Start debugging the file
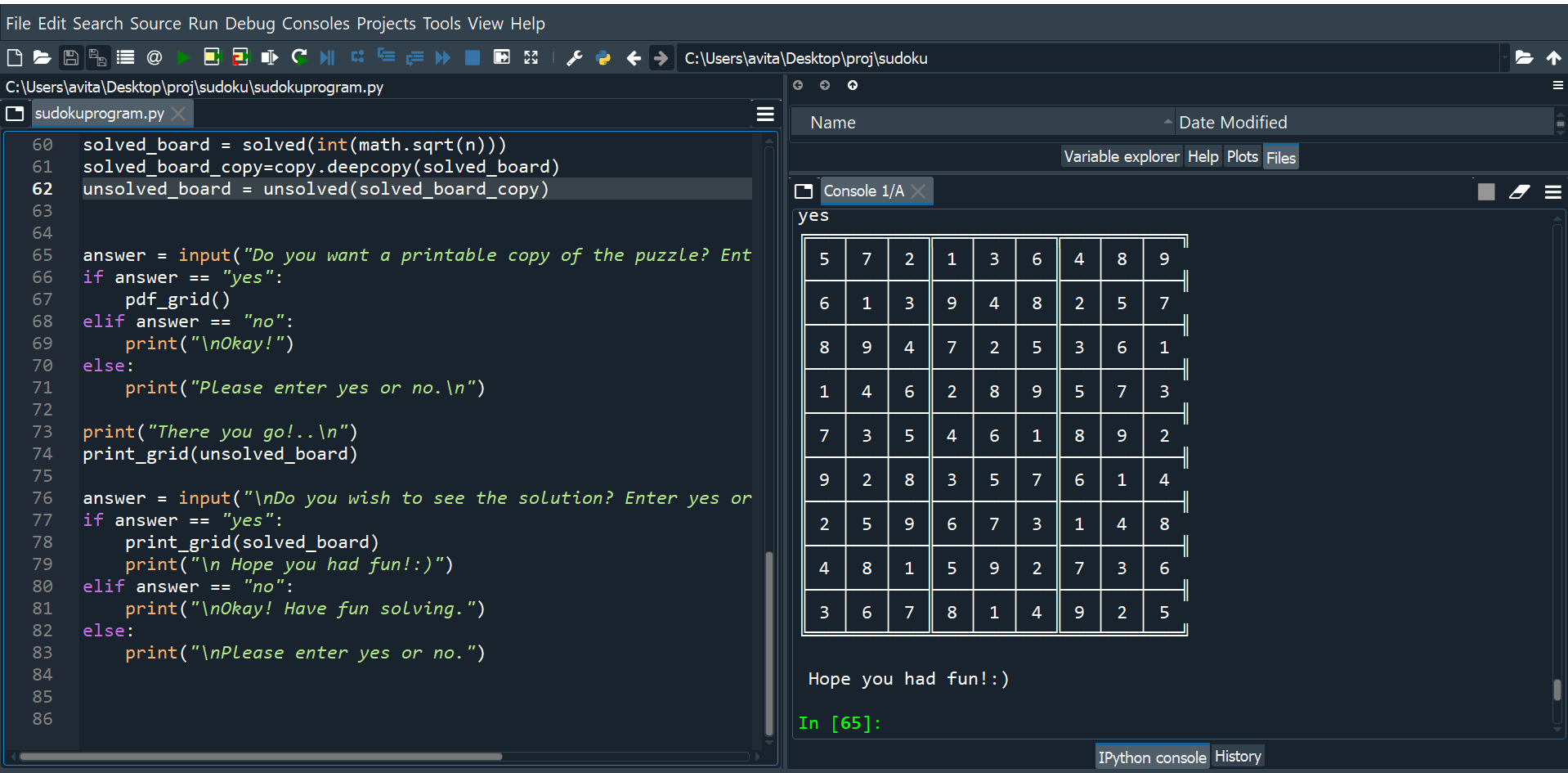The image size is (1568, 773). [x=327, y=57]
